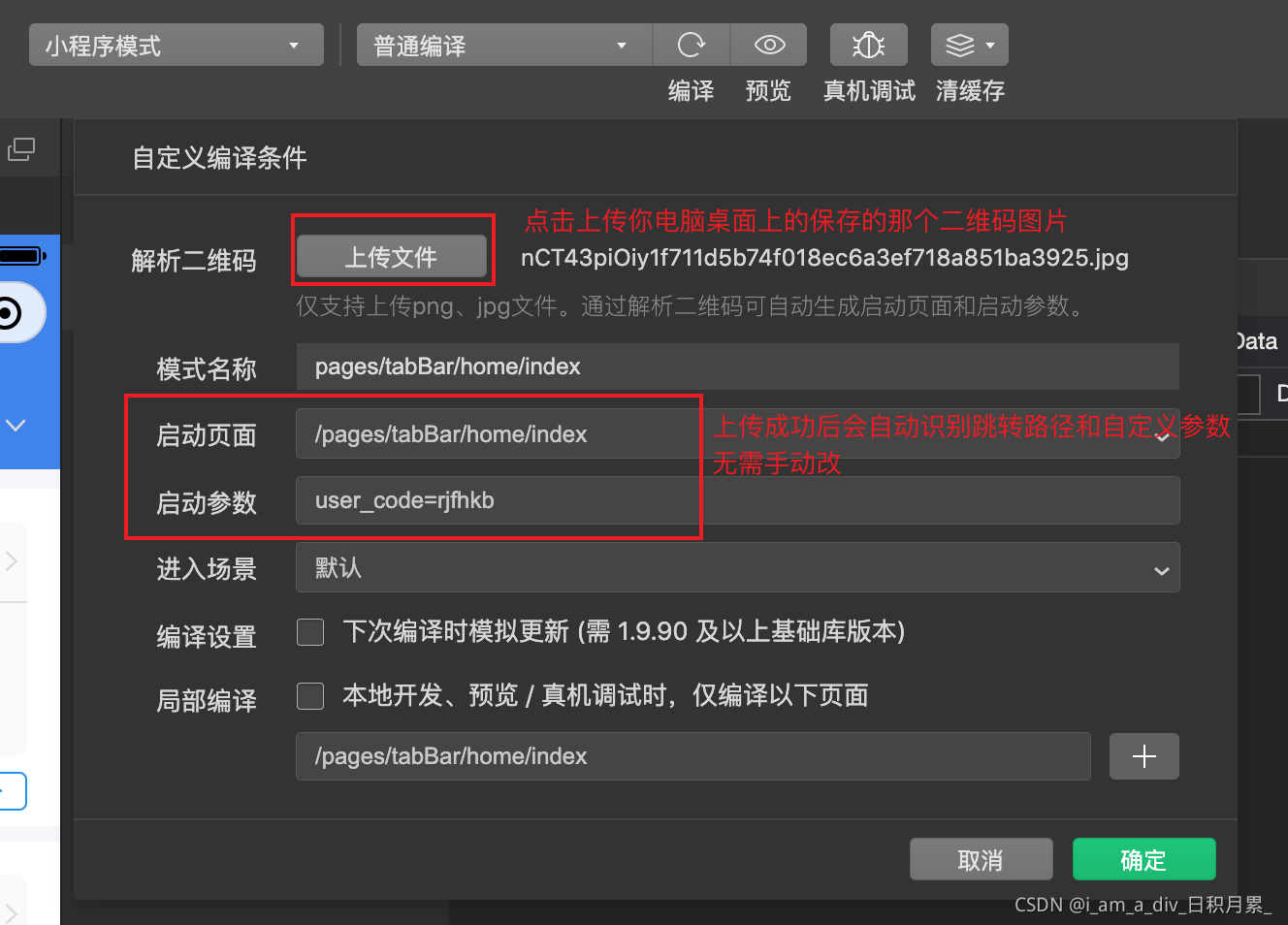Screen dimensions: 1288x925
Task: Click the uploaded QR jpg file name
Action: click(x=824, y=258)
